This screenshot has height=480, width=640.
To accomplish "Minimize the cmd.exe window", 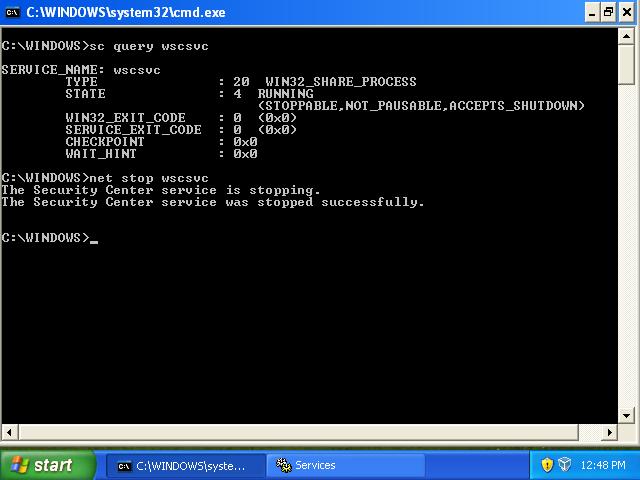I will (x=592, y=13).
